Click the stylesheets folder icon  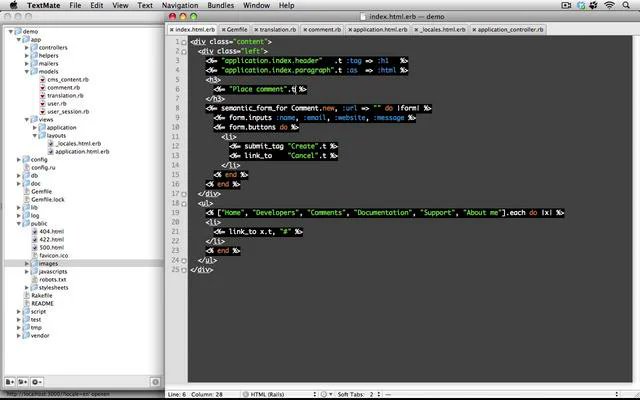coord(34,287)
